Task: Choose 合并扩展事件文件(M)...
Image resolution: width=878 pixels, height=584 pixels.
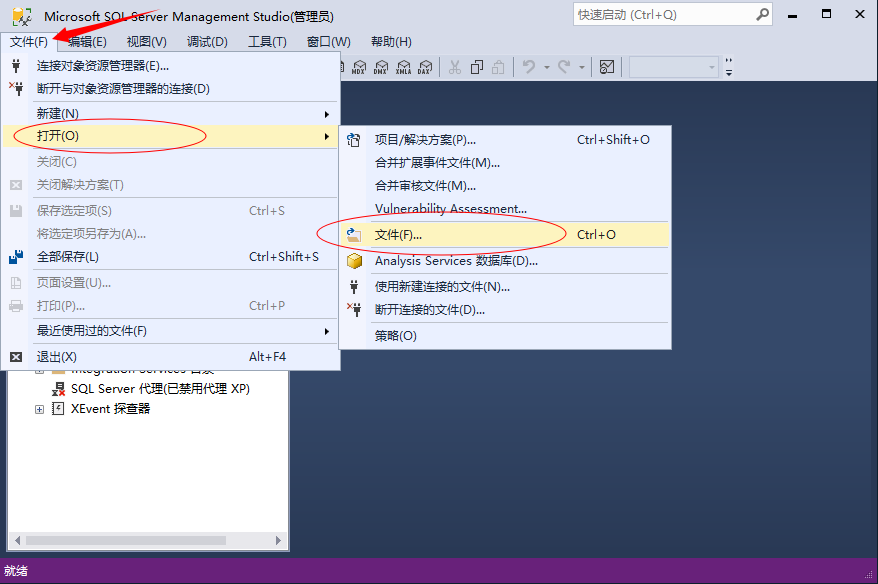Action: 505,163
